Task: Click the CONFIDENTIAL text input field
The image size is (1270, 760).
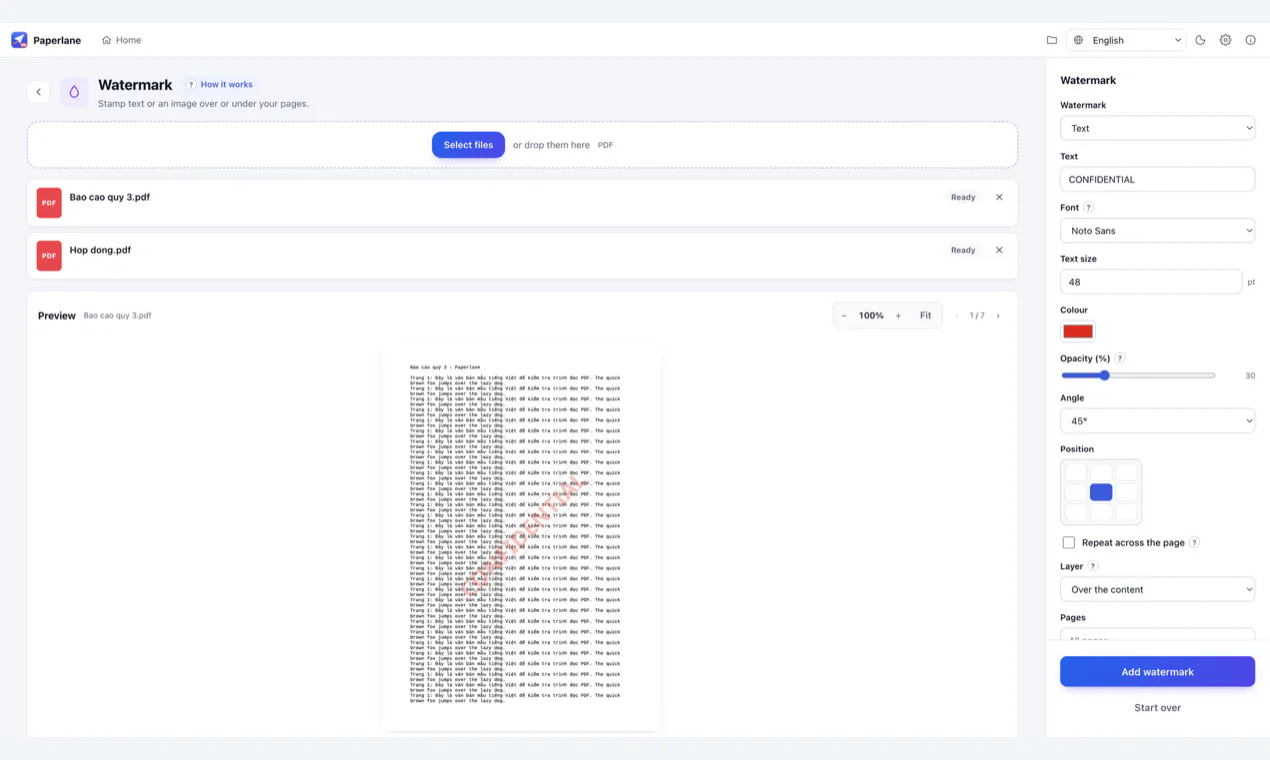Action: 1157,180
